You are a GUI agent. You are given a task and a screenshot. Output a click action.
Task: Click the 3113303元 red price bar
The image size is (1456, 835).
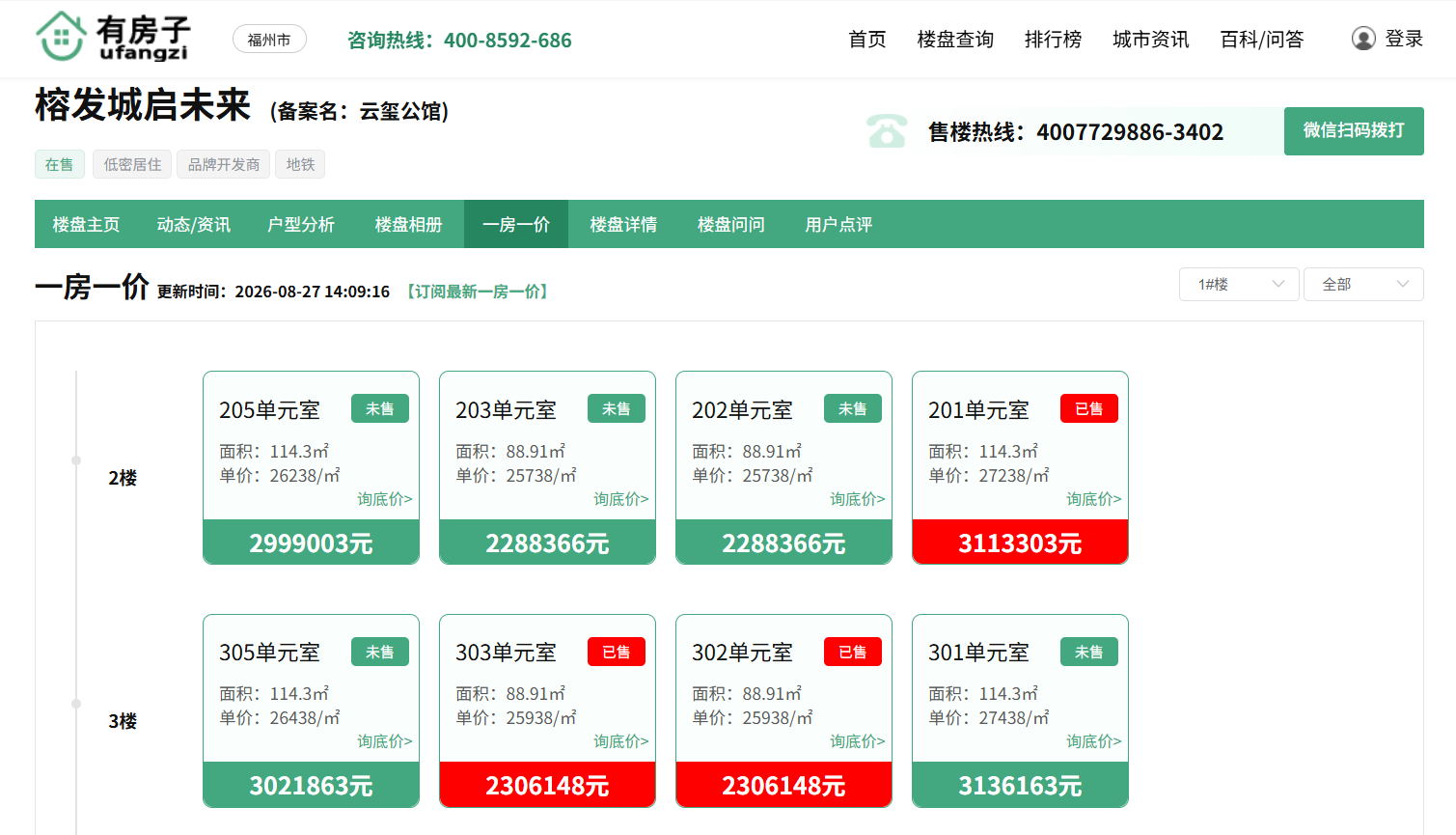[x=1020, y=543]
